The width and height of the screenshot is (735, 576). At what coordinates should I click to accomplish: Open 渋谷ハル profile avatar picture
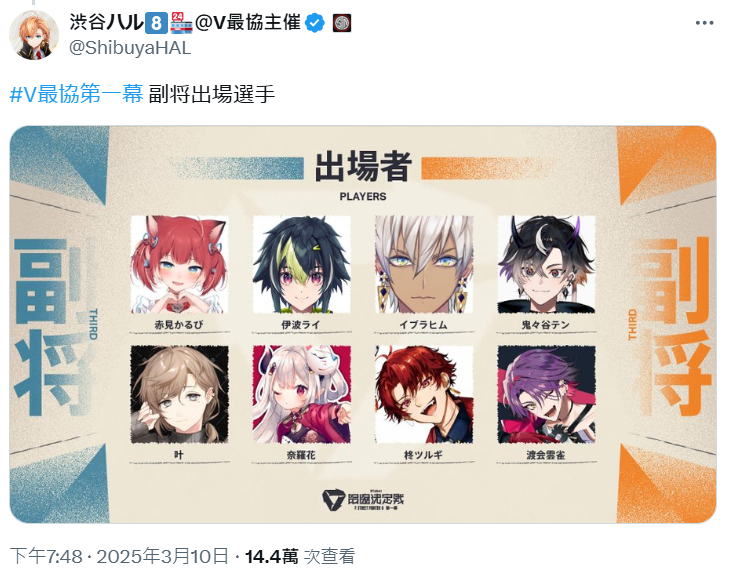tap(34, 35)
